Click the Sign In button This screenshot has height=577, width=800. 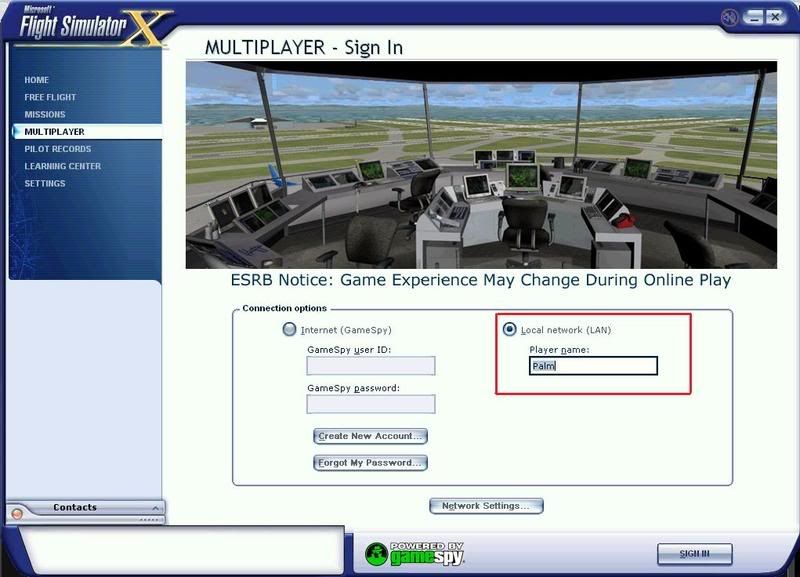[x=694, y=554]
